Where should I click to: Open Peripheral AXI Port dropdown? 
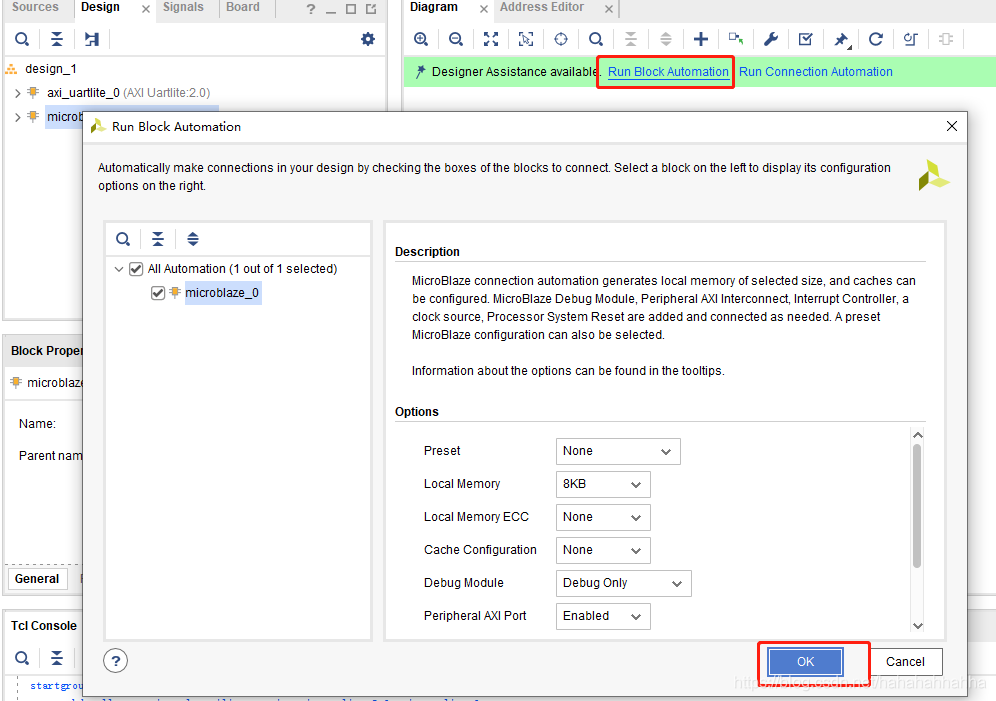(x=603, y=616)
